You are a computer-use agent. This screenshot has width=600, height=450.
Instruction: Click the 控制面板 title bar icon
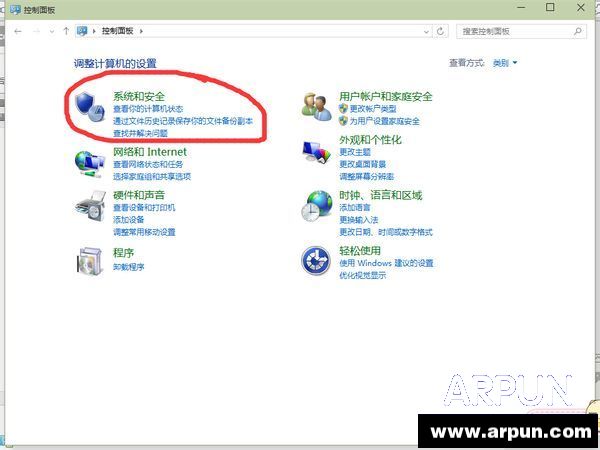click(x=15, y=9)
